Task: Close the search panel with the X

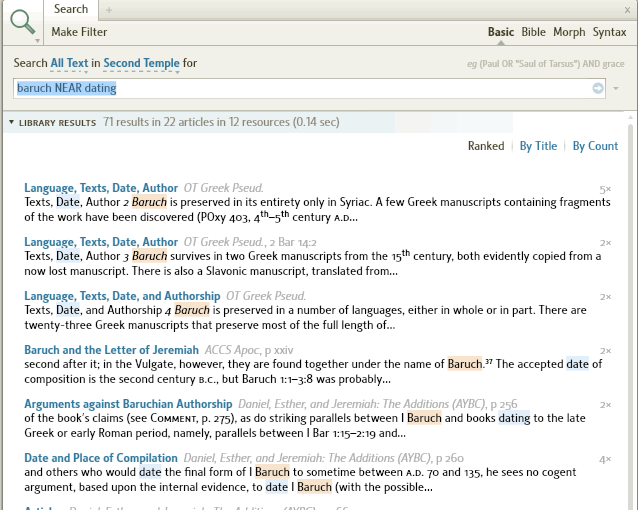Action: click(627, 10)
